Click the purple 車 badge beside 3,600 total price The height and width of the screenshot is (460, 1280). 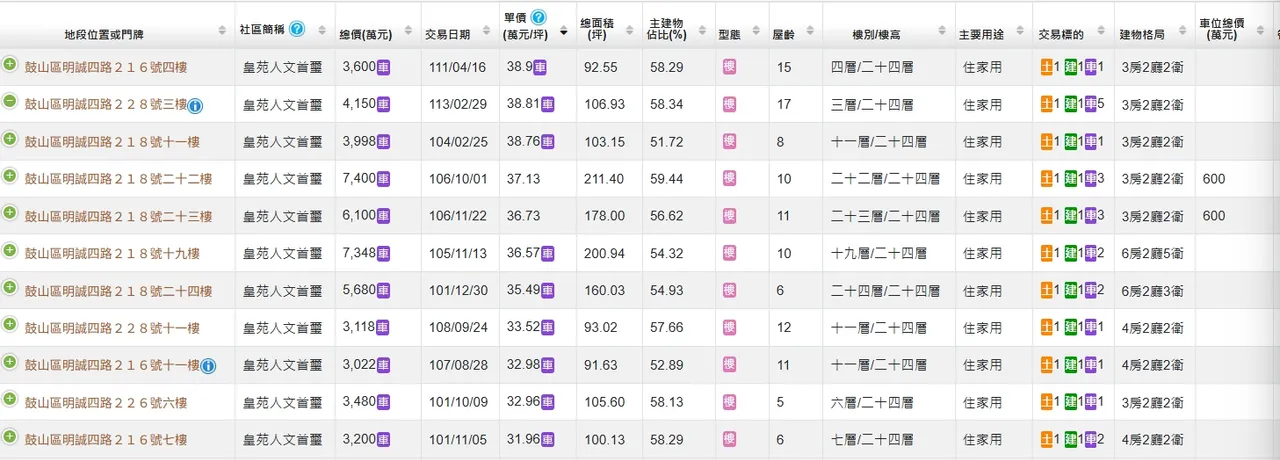(383, 67)
